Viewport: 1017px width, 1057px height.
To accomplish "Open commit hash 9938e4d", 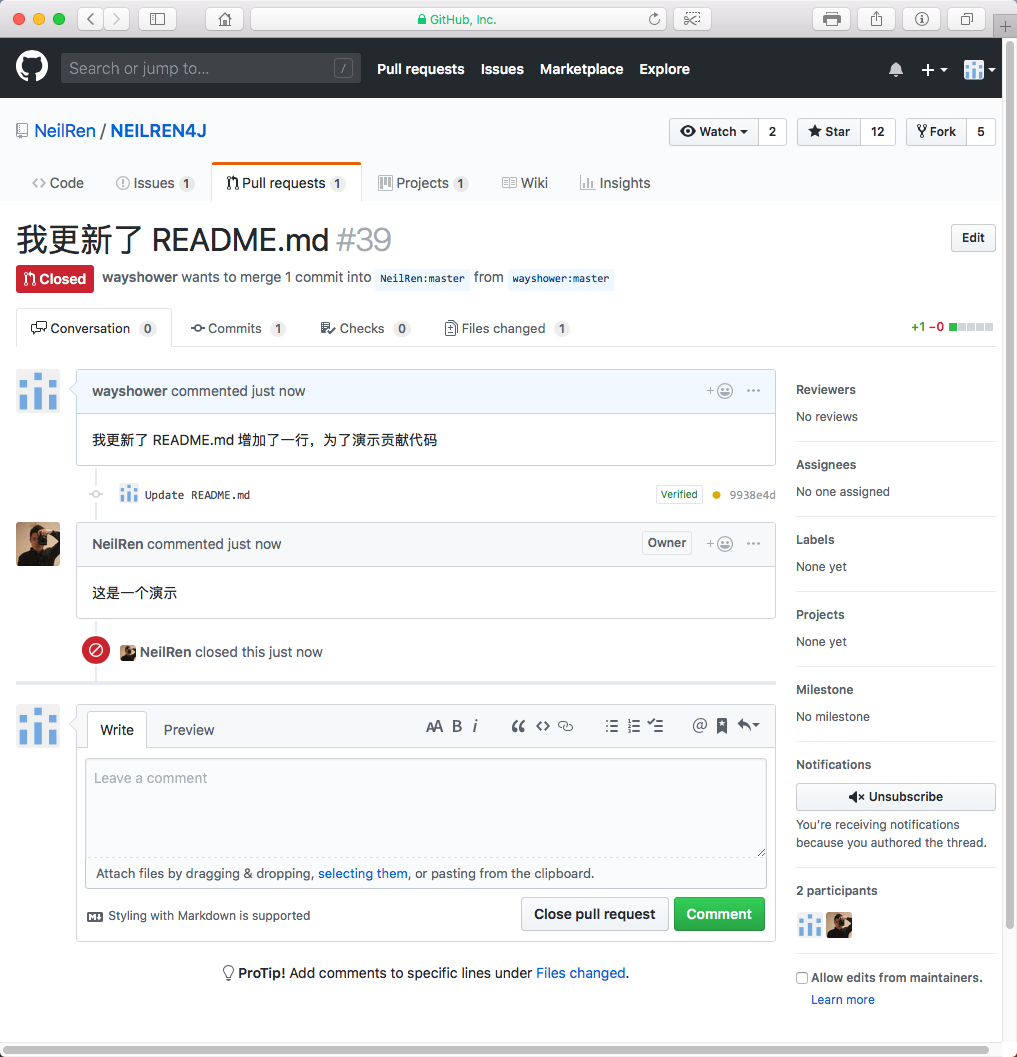I will pyautogui.click(x=752, y=495).
